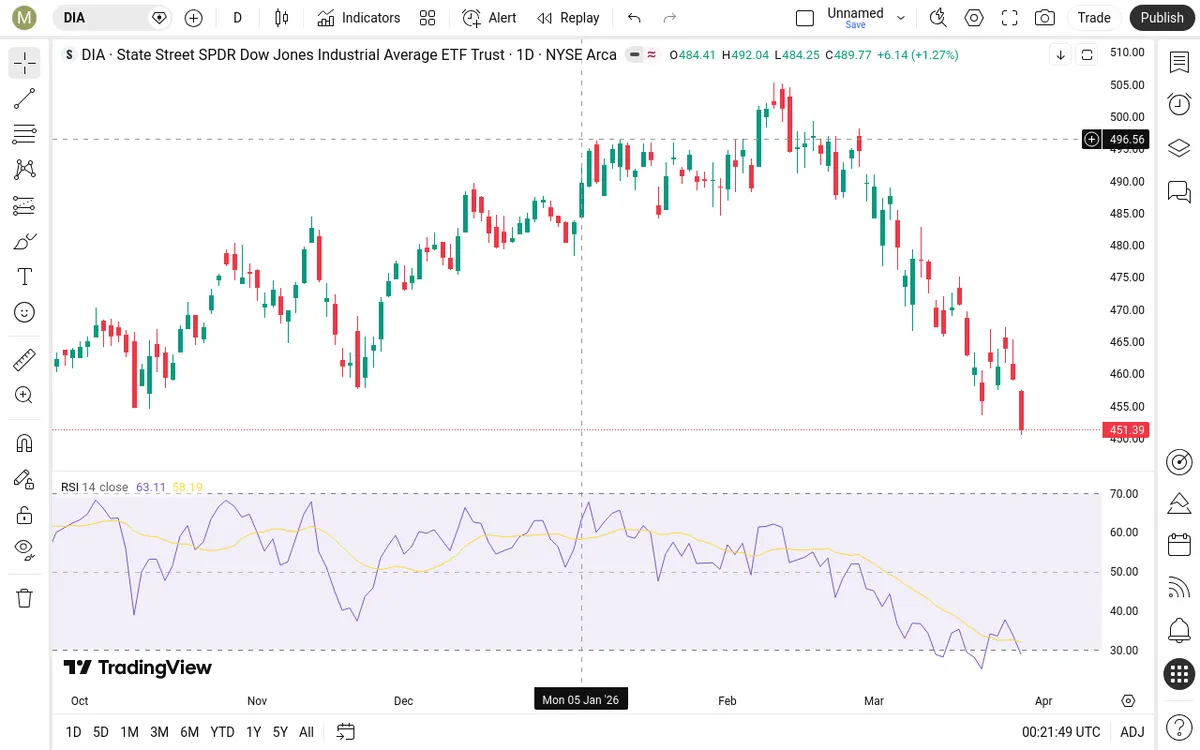Redo the last chart action
Screen dimensions: 1200x750
point(670,17)
